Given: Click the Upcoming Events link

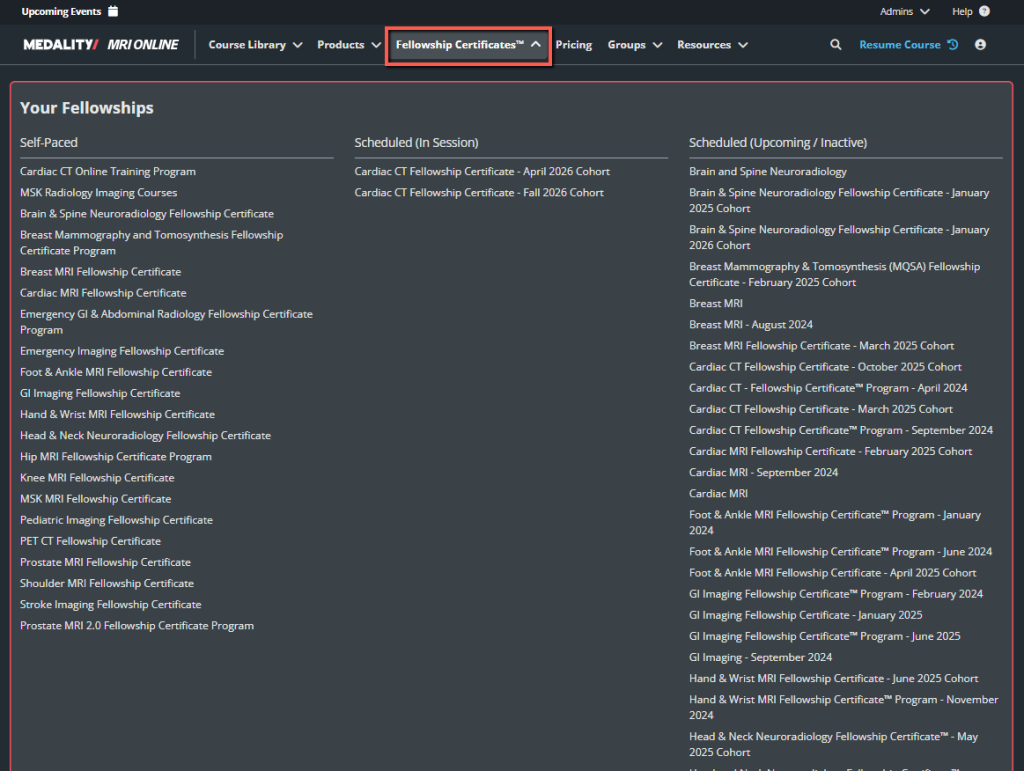Looking at the screenshot, I should tap(61, 11).
